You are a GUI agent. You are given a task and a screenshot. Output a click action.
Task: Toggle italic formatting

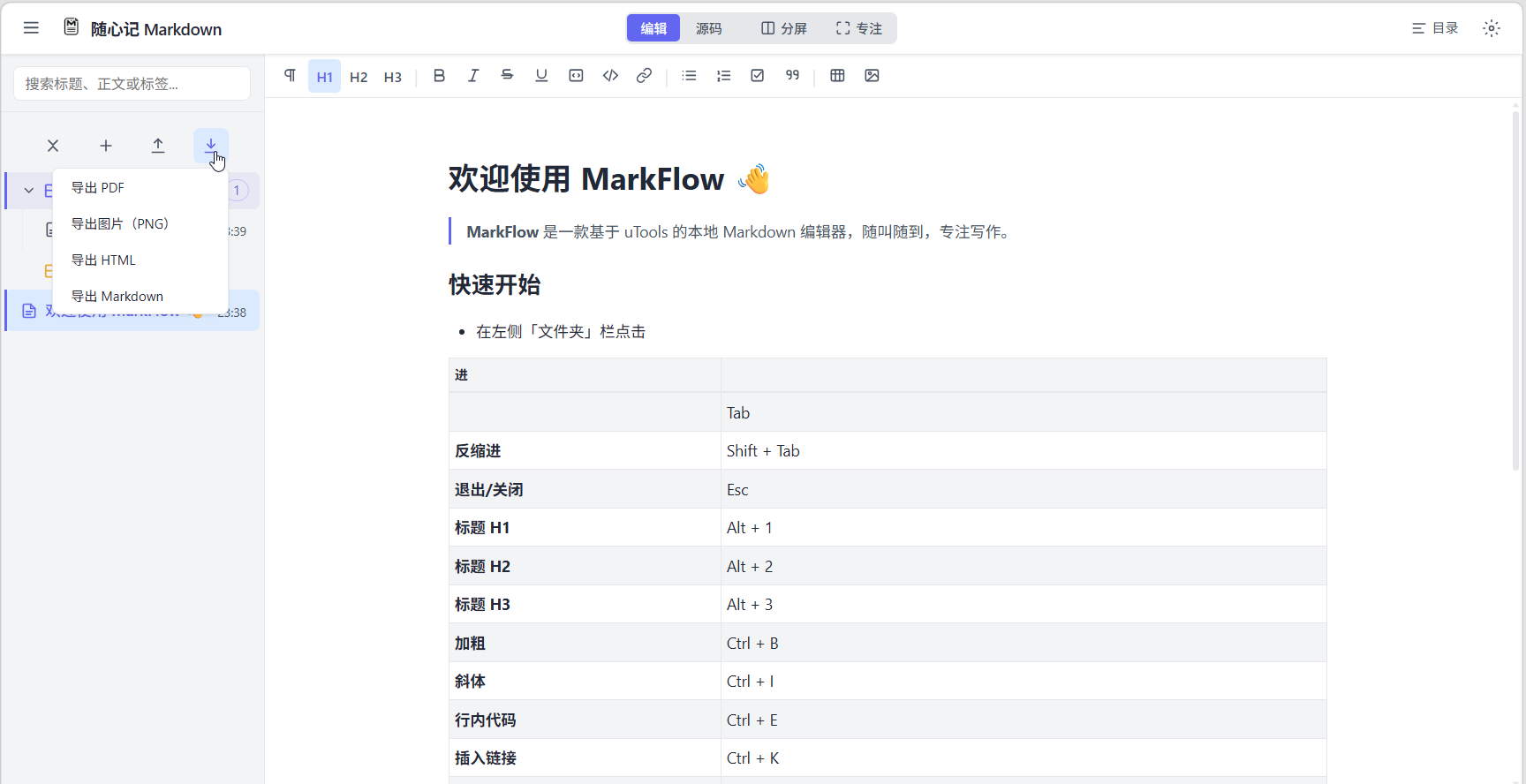473,76
